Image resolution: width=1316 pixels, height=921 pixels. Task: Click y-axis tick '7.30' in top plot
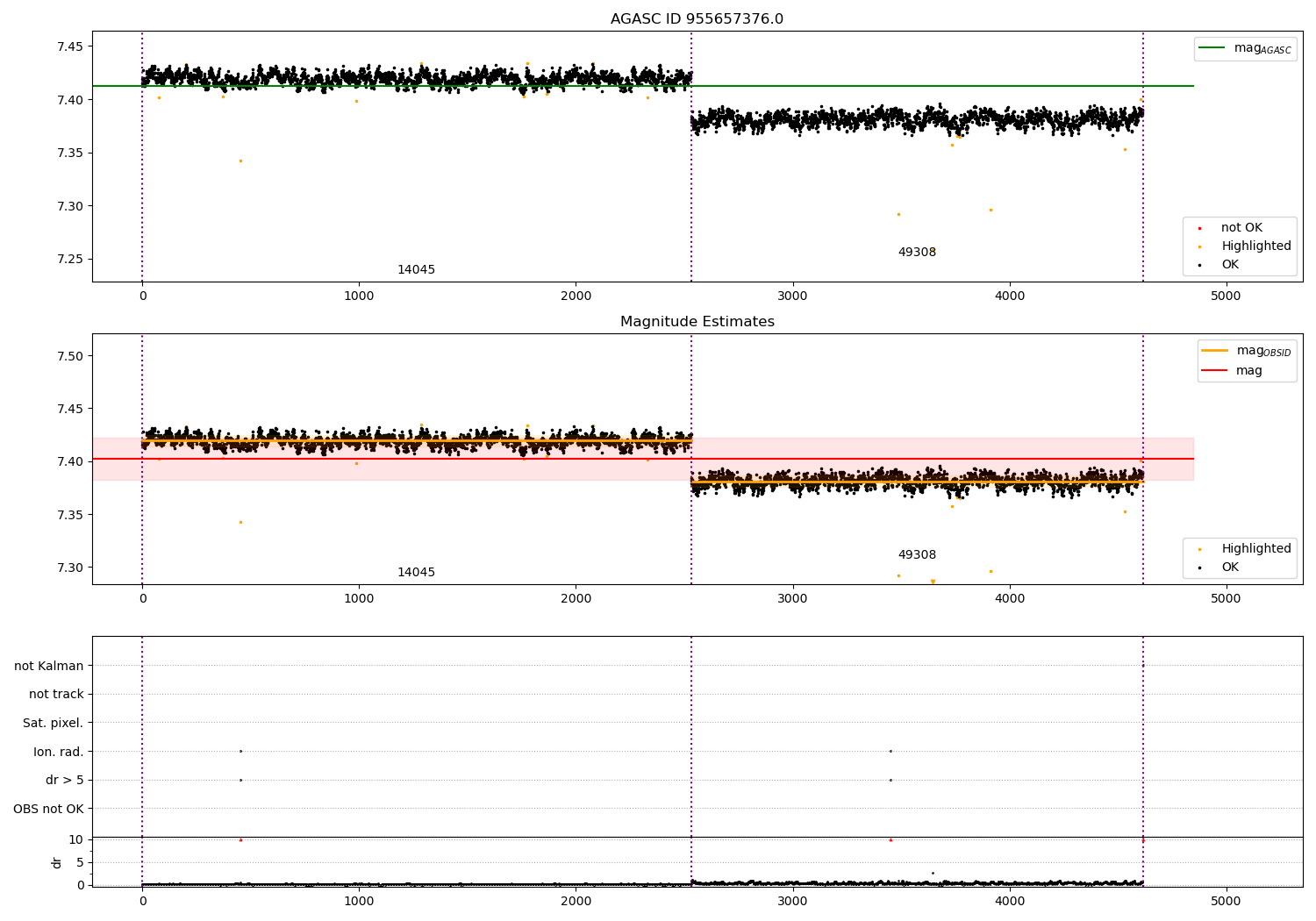click(68, 207)
